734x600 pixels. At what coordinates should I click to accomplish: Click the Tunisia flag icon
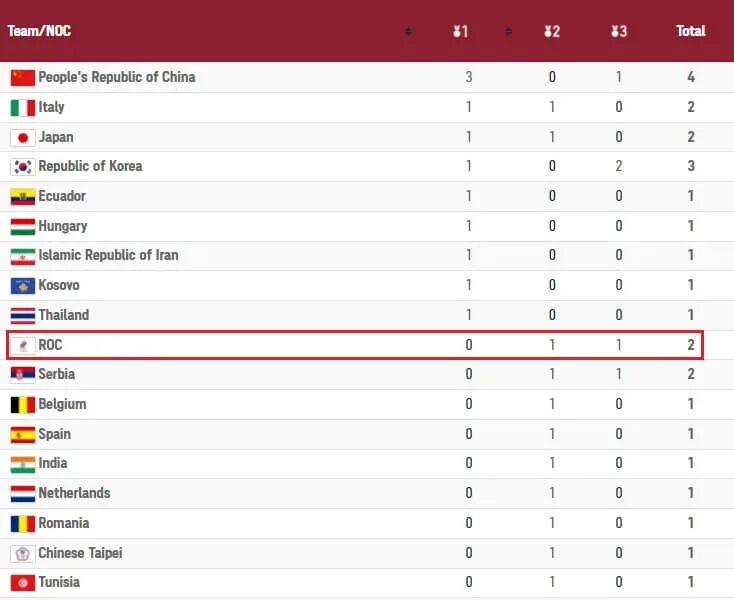(x=22, y=582)
